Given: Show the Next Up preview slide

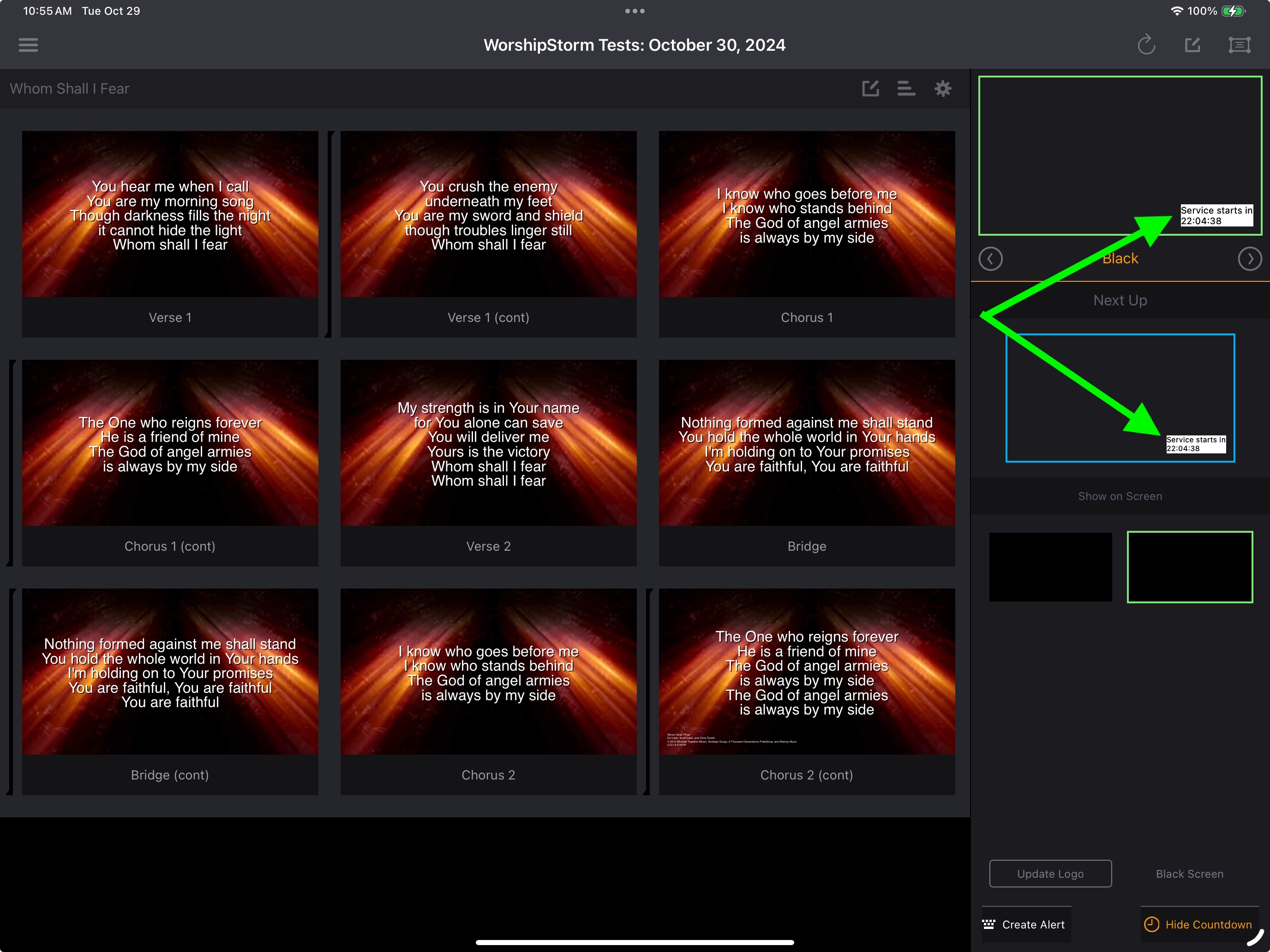Looking at the screenshot, I should (1120, 398).
